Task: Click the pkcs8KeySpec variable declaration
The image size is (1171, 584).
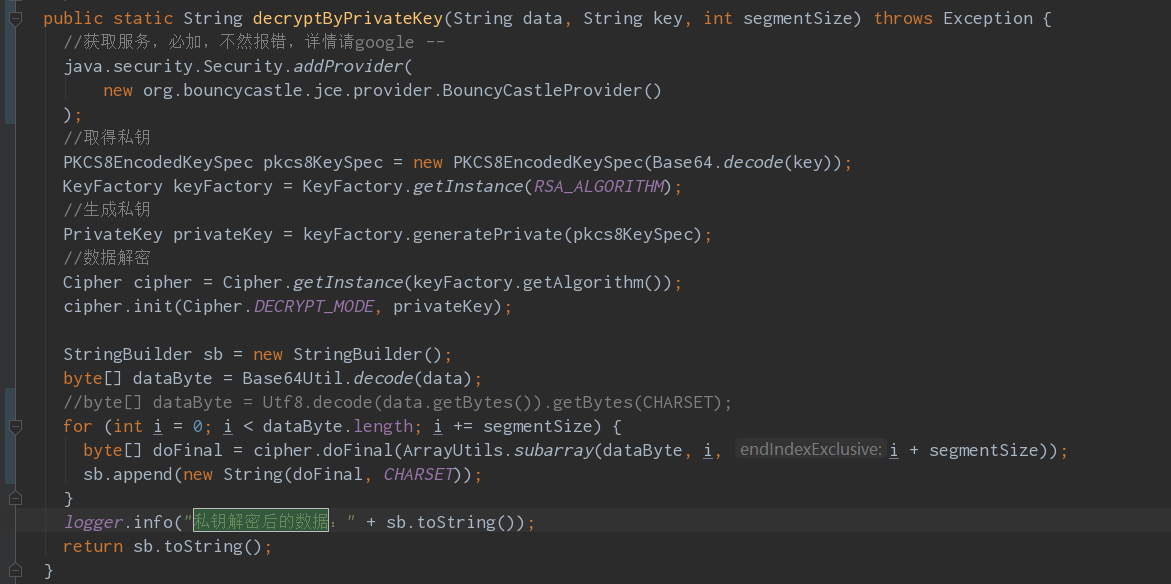Action: coord(323,162)
